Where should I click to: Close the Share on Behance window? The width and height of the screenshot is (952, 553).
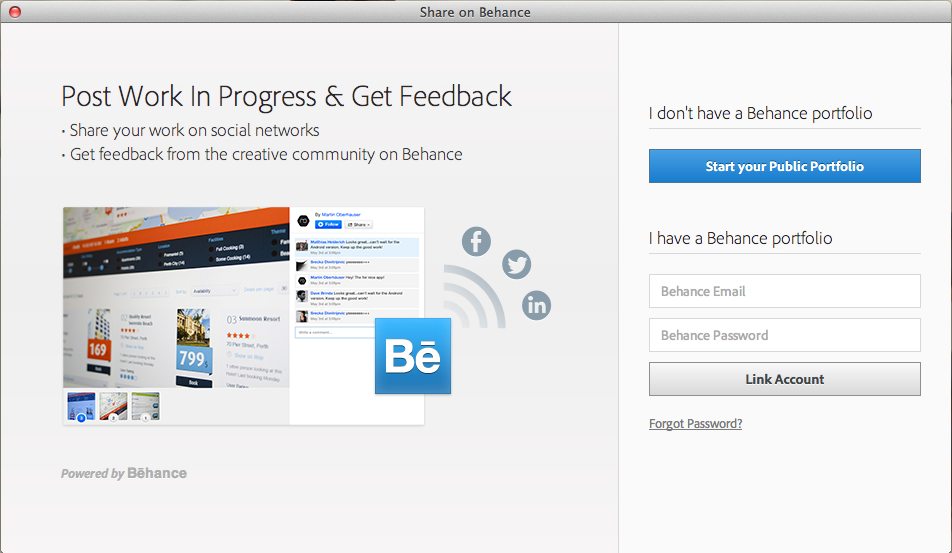click(15, 12)
